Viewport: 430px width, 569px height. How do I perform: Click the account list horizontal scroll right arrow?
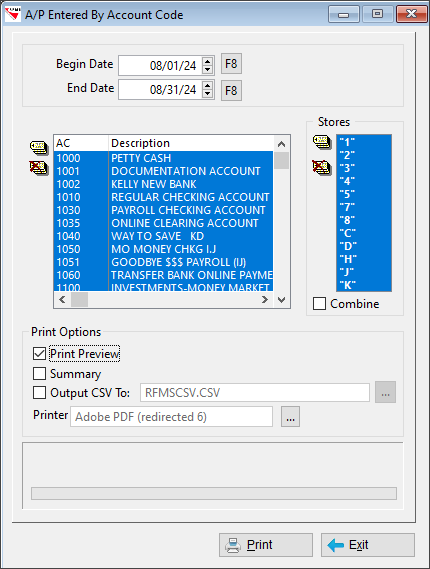tap(265, 300)
